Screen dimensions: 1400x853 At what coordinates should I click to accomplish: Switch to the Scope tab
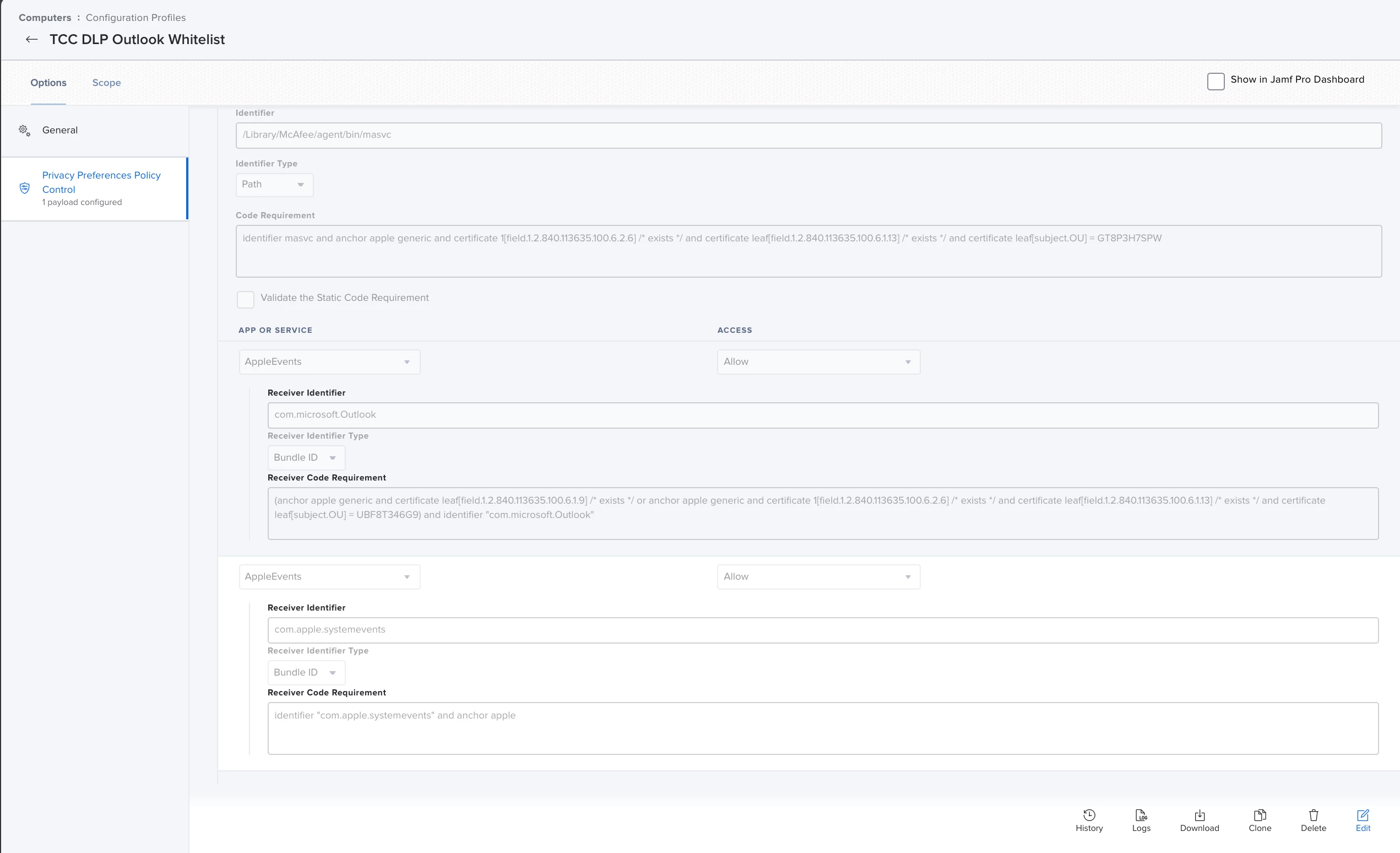[106, 83]
